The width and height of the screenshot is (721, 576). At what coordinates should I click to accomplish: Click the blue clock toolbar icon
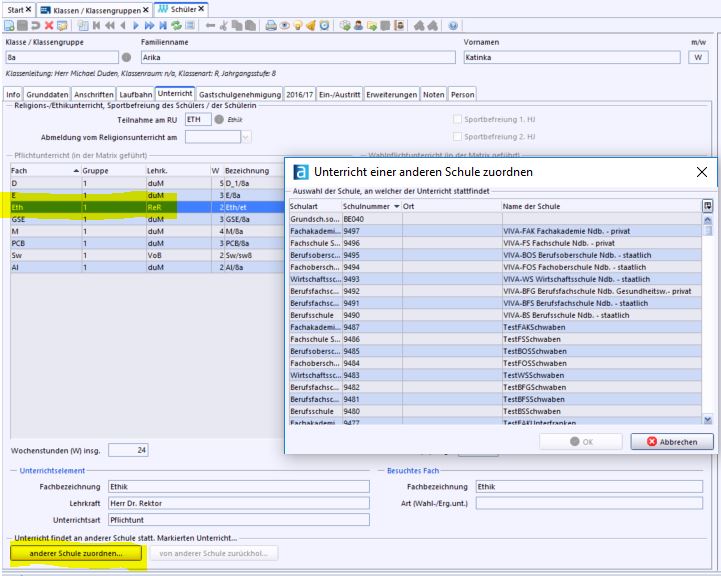point(324,26)
